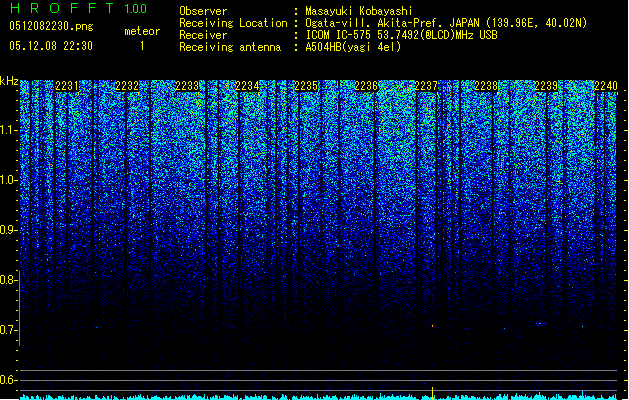Image resolution: width=629 pixels, height=400 pixels.
Task: Click the kHz axis unit label
Action: tap(9, 81)
